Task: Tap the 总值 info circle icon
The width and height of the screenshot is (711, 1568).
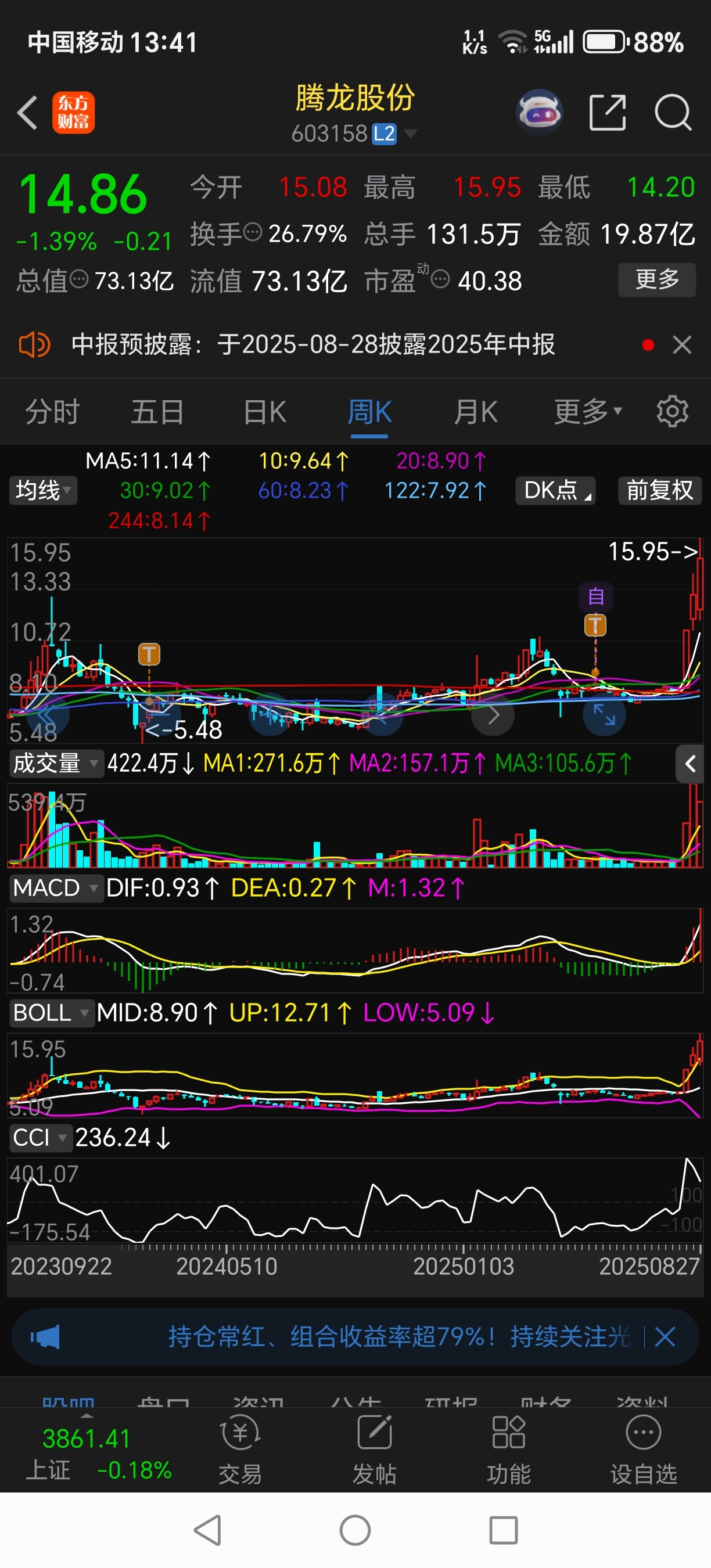Action: (79, 279)
